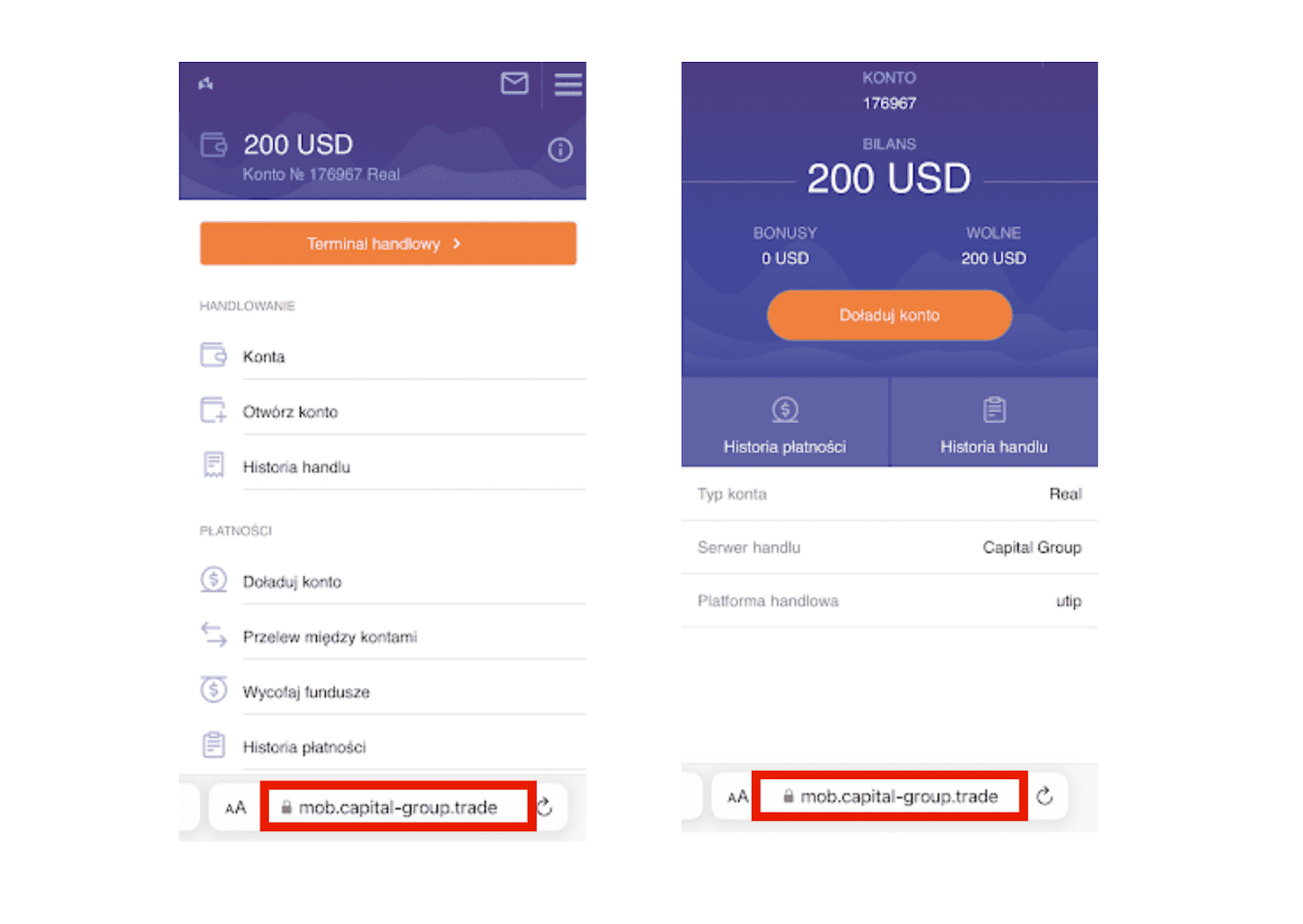The image size is (1303, 924).
Task: Switch to the Historia handlu tab
Action: coord(994,423)
